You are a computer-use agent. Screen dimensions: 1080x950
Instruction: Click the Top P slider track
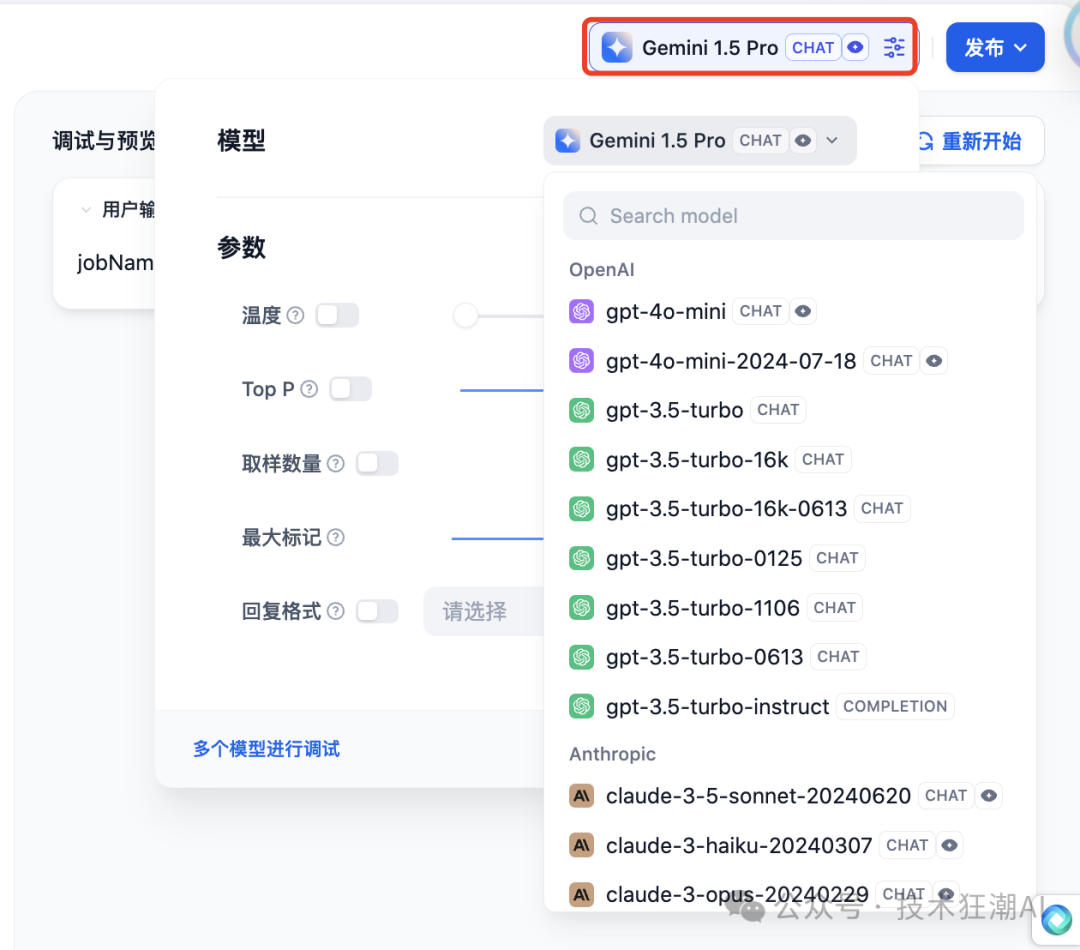click(501, 390)
